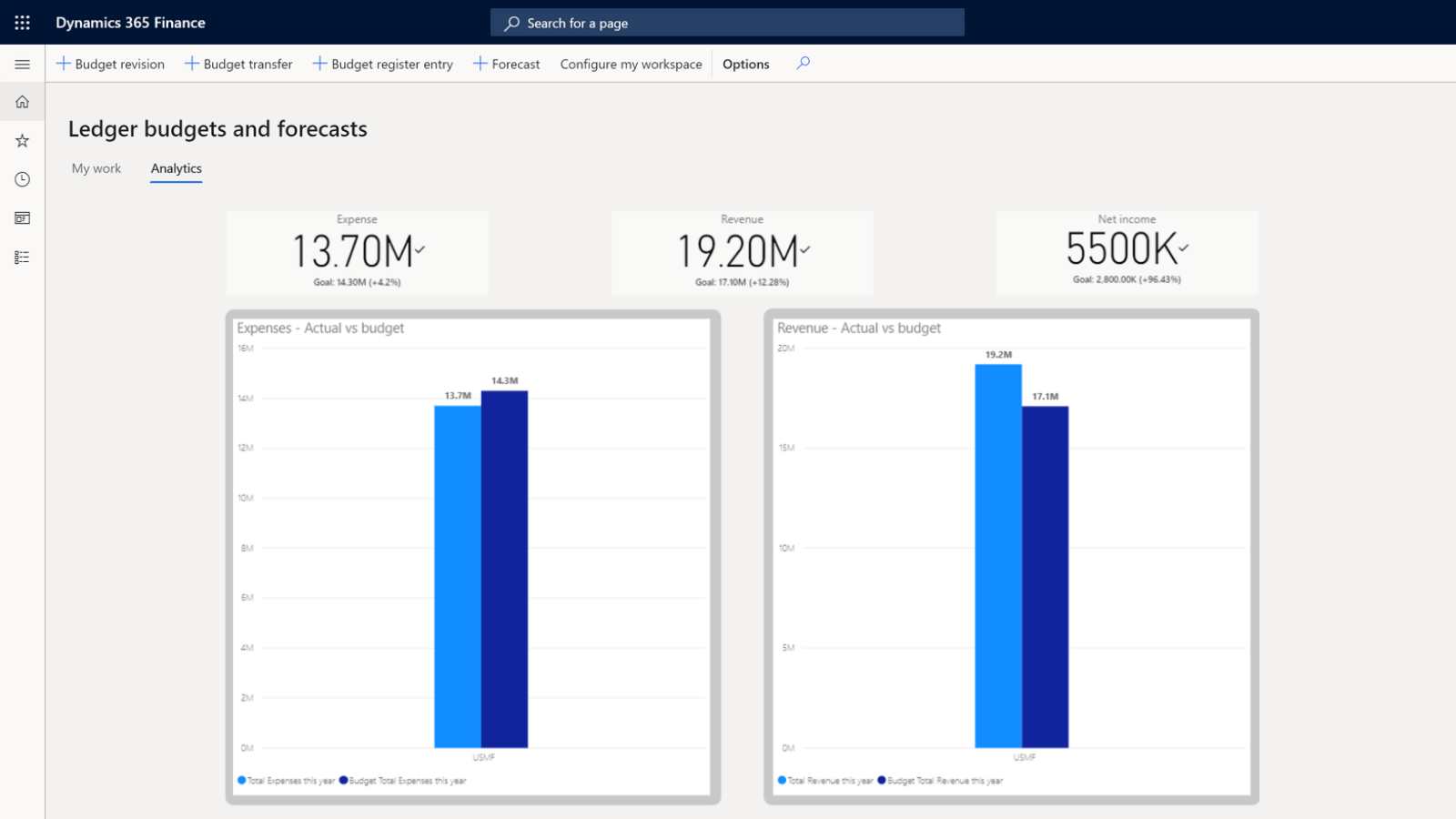Viewport: 1456px width, 819px height.
Task: Expand the Net income KPI chevron
Action: (1183, 247)
